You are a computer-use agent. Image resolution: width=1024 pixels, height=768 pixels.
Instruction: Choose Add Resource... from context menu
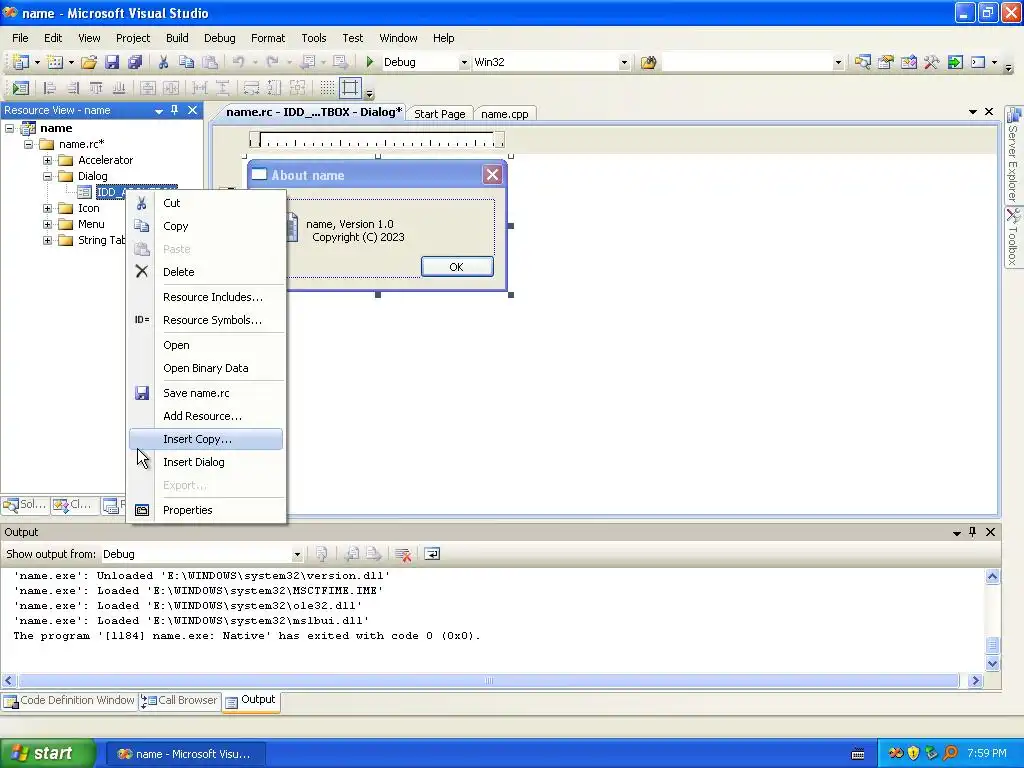(x=206, y=416)
